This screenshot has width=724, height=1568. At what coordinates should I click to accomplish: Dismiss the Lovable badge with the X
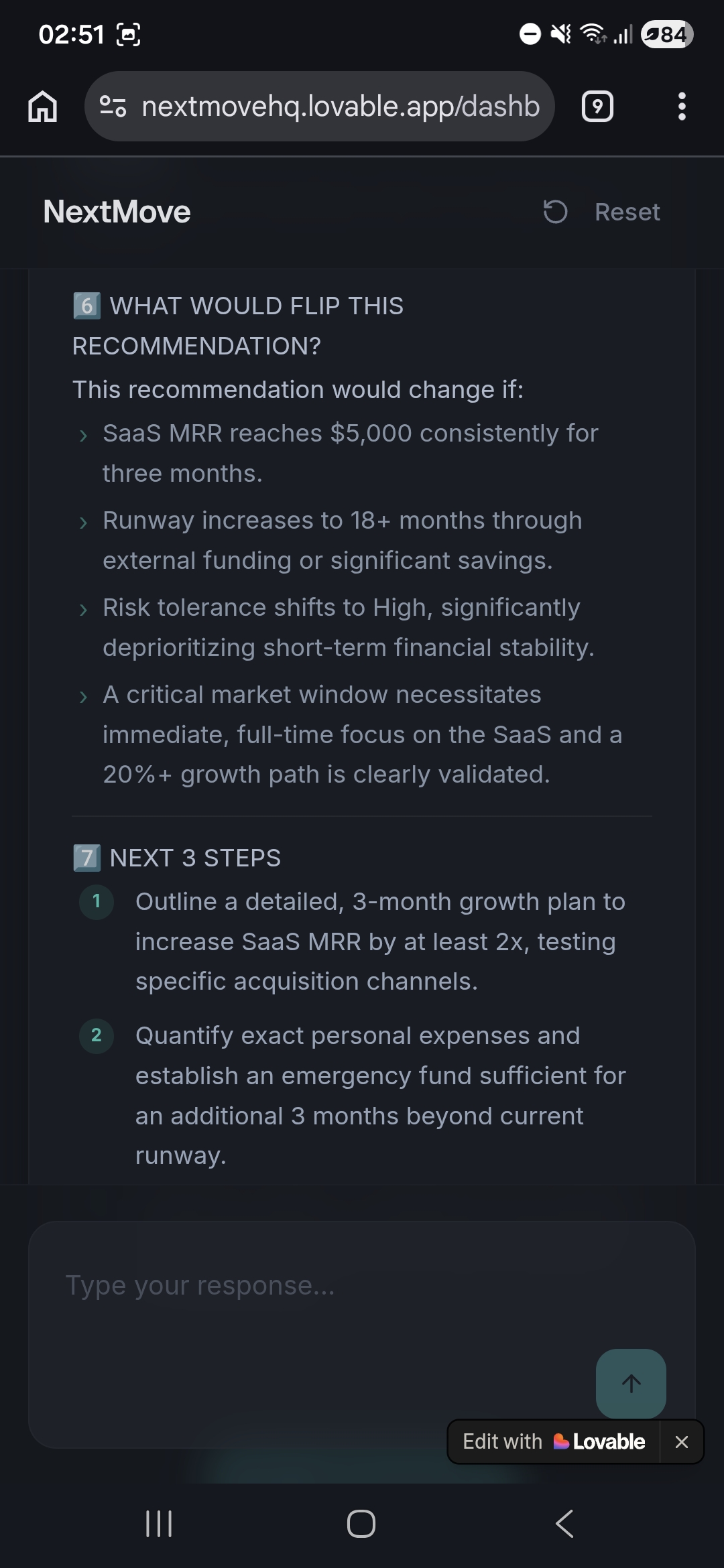pyautogui.click(x=682, y=1441)
